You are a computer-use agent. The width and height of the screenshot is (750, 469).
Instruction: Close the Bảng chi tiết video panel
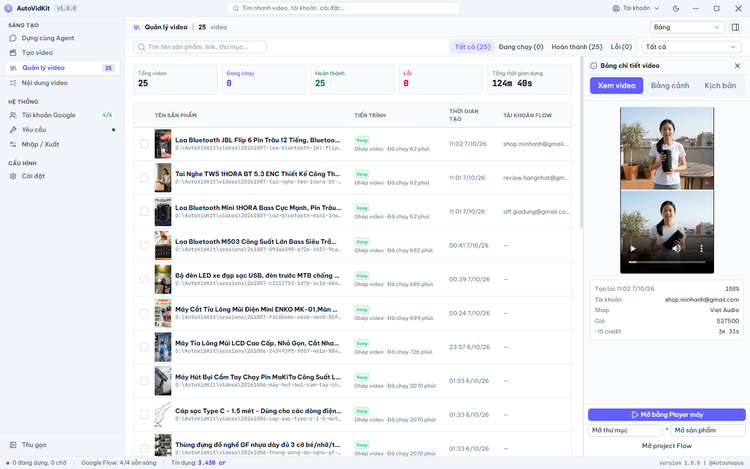coord(737,65)
